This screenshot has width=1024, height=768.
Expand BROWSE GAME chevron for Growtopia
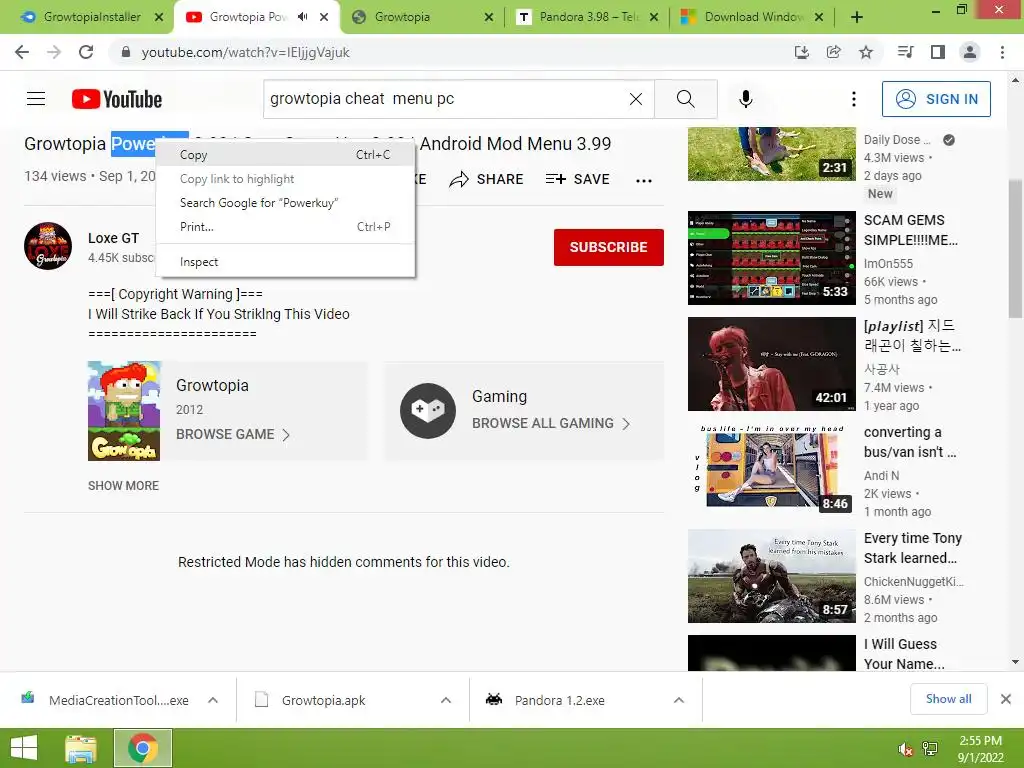click(x=285, y=435)
